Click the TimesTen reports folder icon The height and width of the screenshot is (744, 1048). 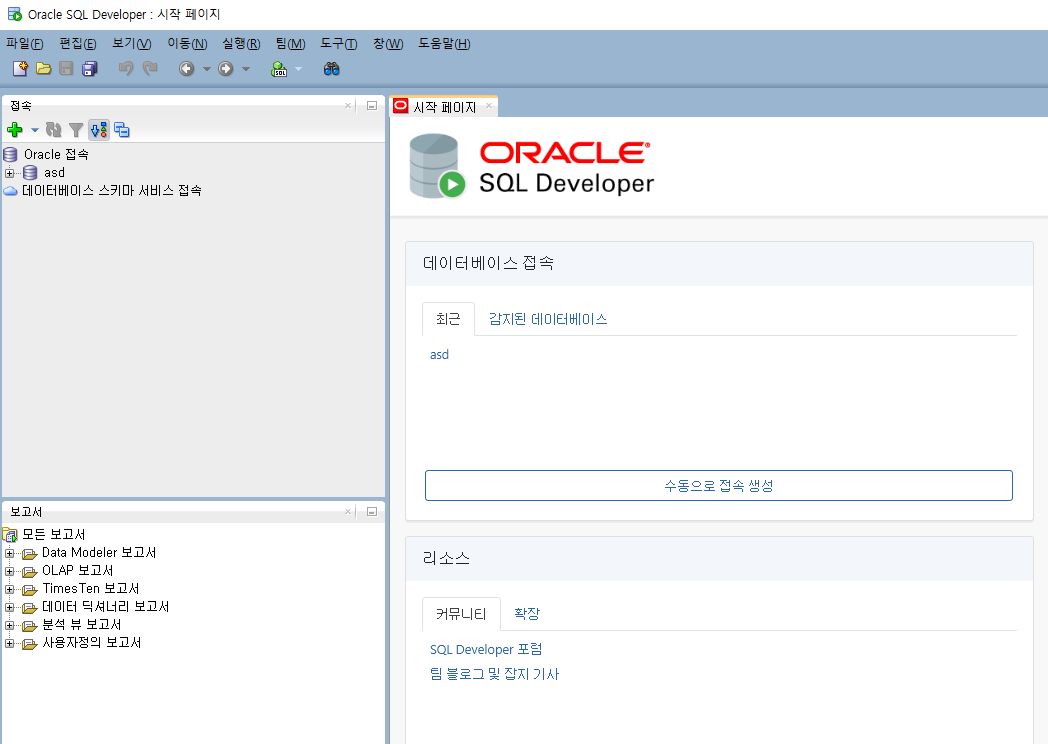(29, 589)
